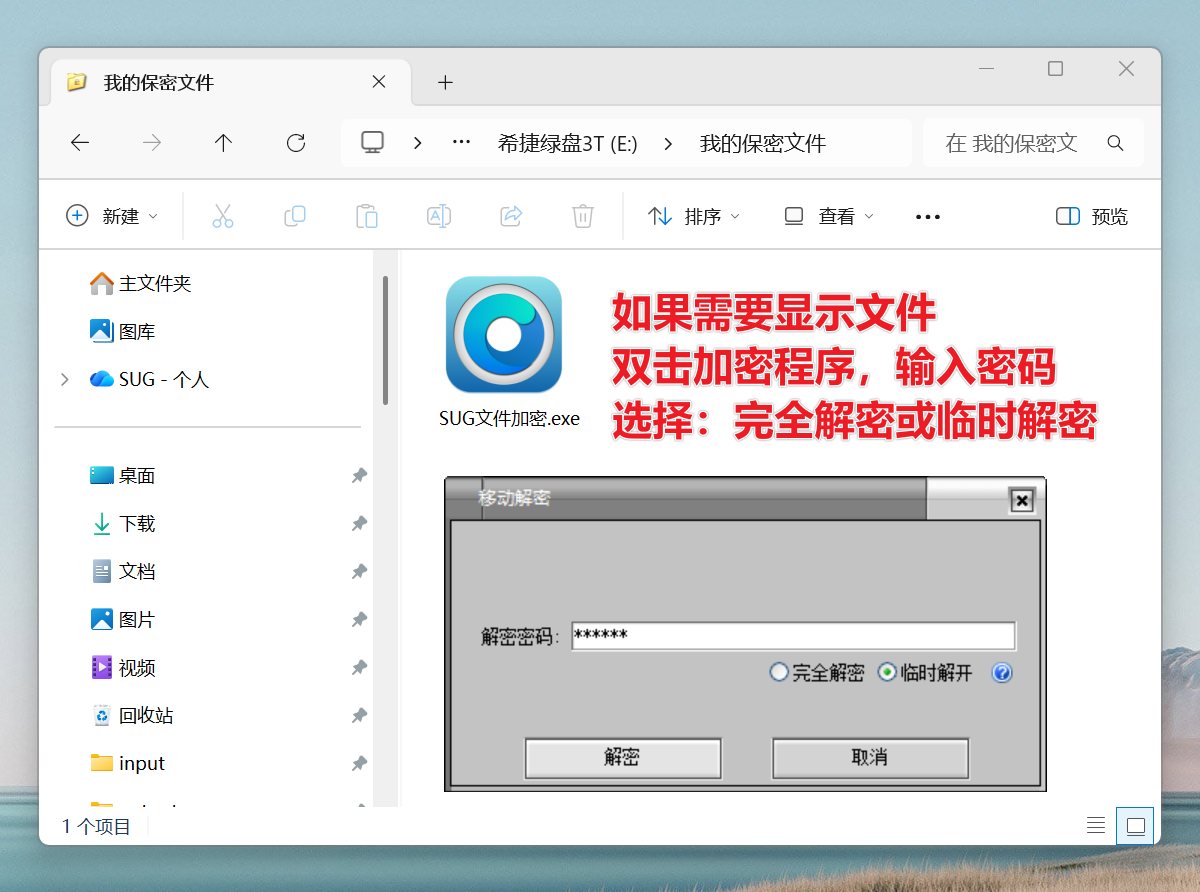The height and width of the screenshot is (892, 1200).
Task: Expand the SUG - 个人 tree node
Action: pyautogui.click(x=65, y=379)
